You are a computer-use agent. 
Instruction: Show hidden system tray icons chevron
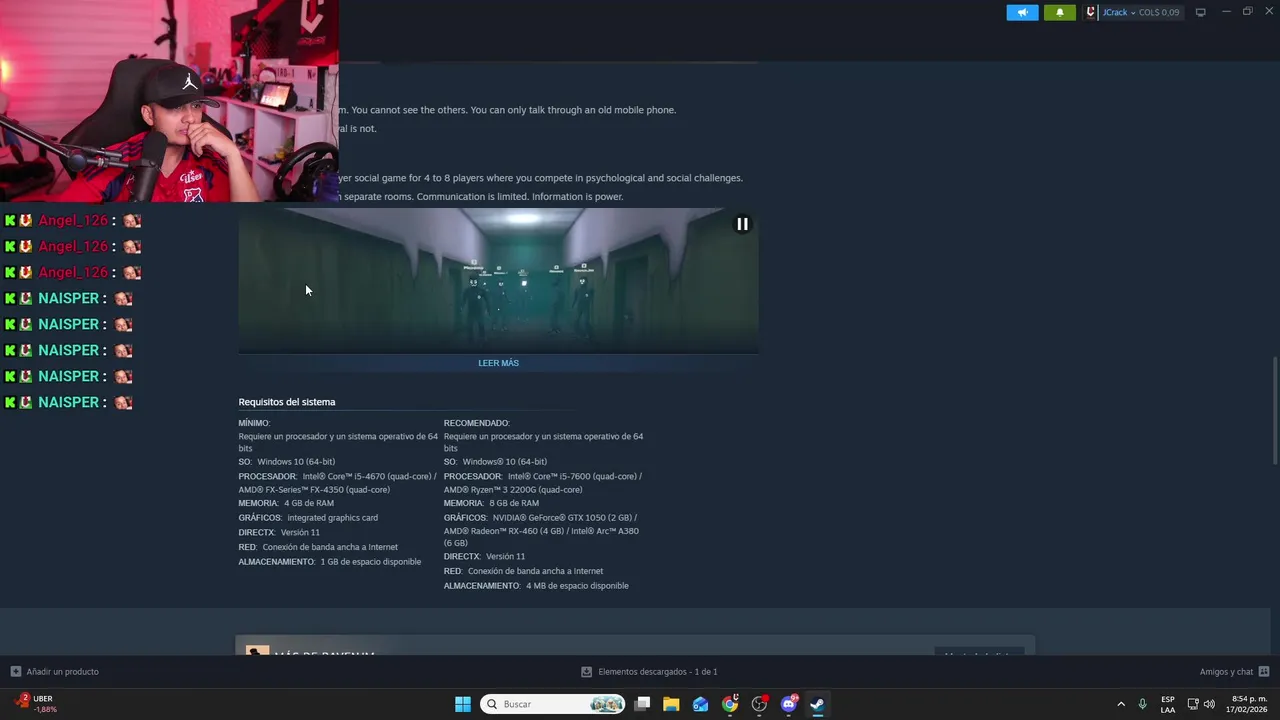tap(1121, 704)
